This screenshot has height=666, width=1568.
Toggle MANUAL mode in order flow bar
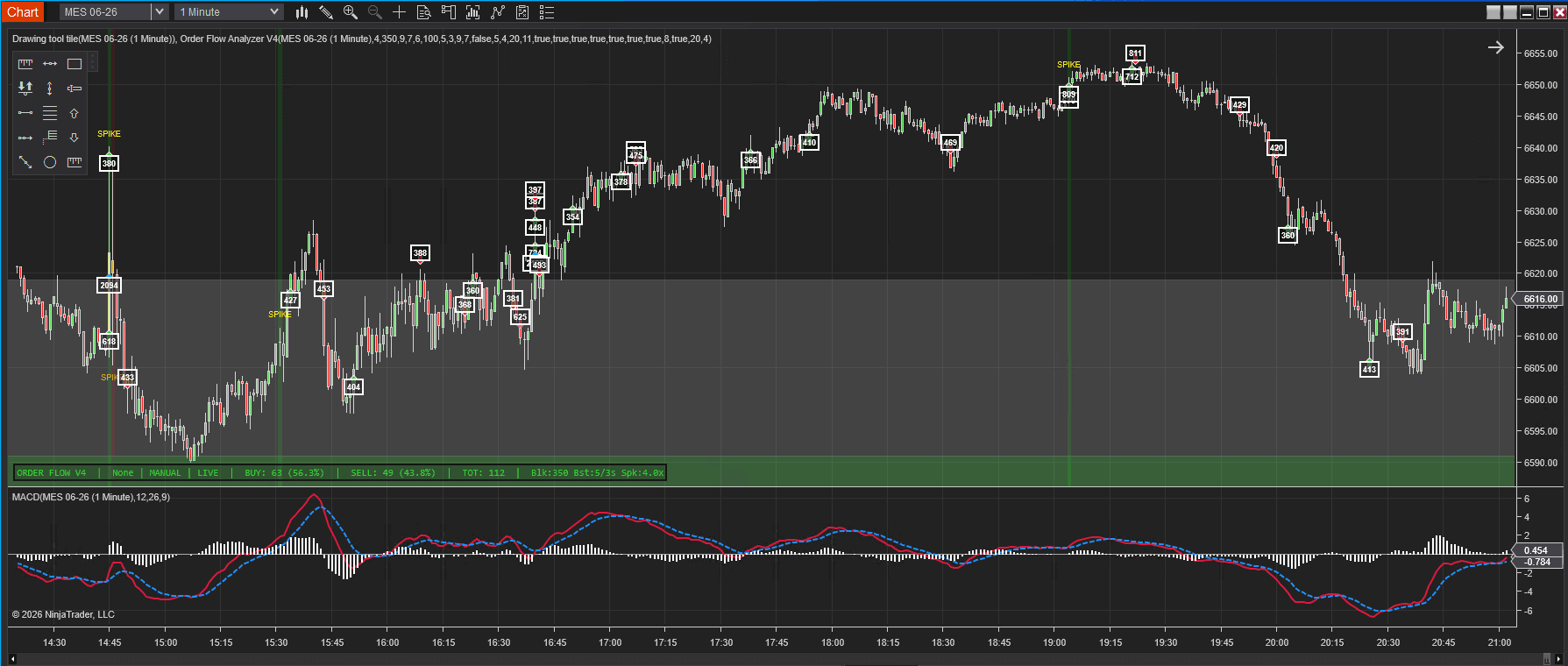tap(165, 473)
